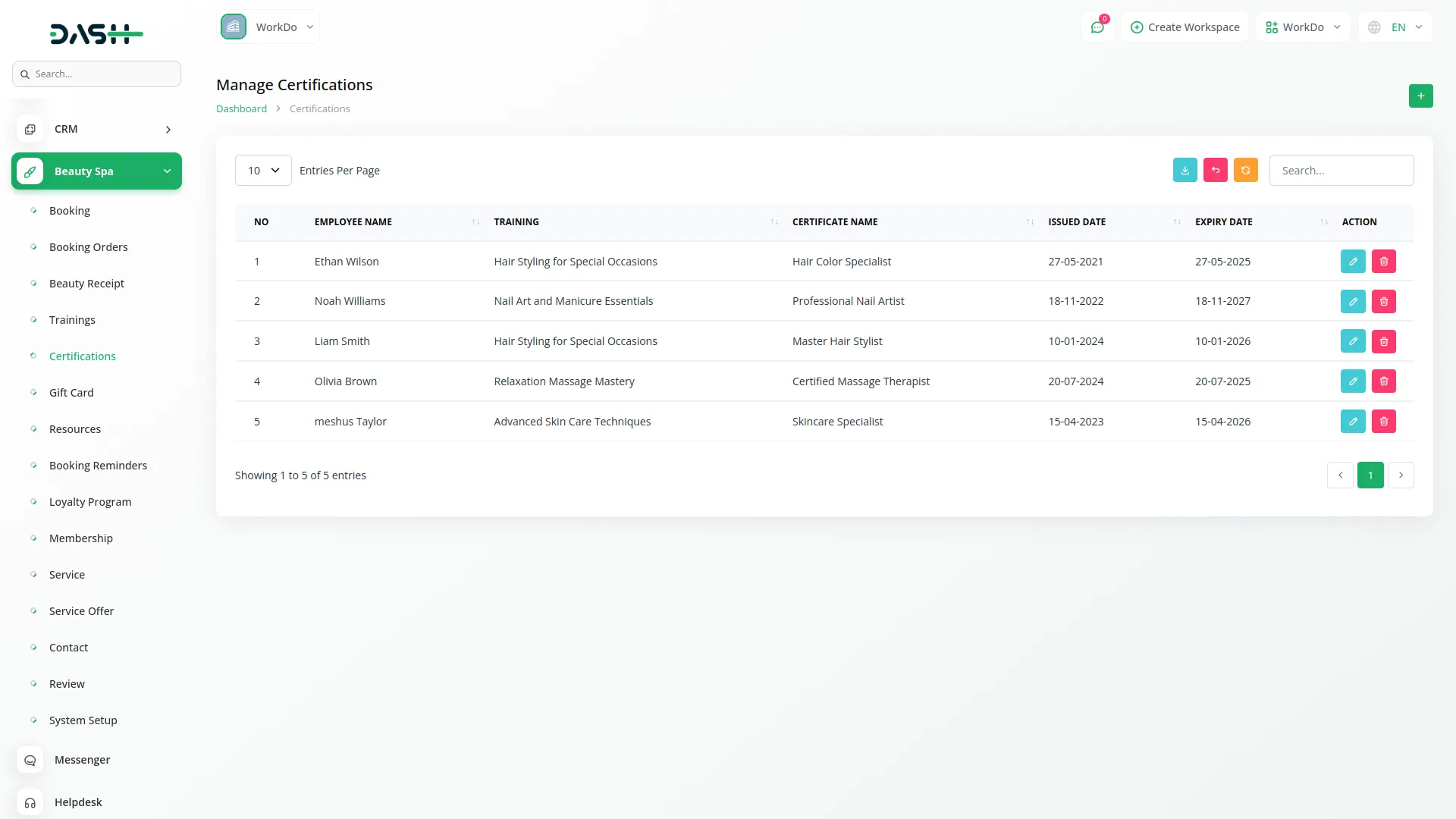Click the Create Workspace button
The height and width of the screenshot is (819, 1456).
[x=1185, y=27]
